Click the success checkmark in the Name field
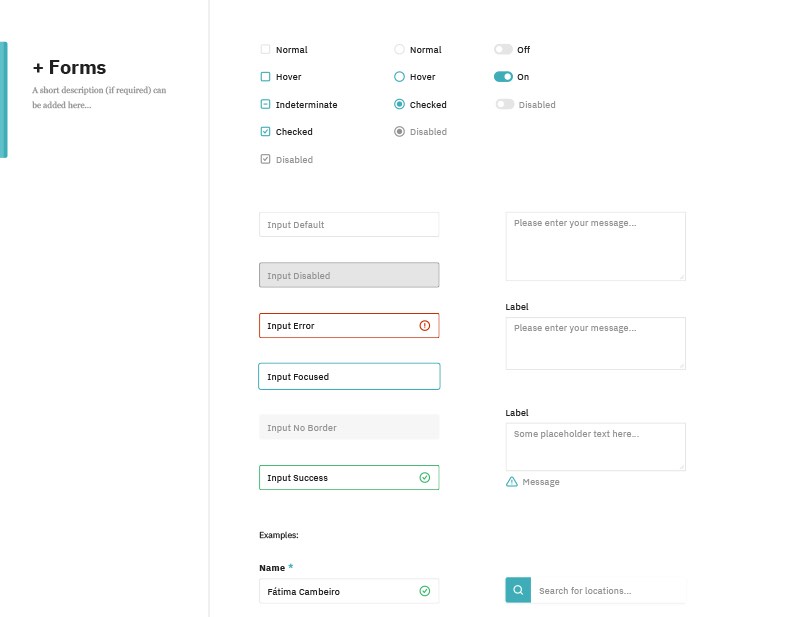 [424, 592]
